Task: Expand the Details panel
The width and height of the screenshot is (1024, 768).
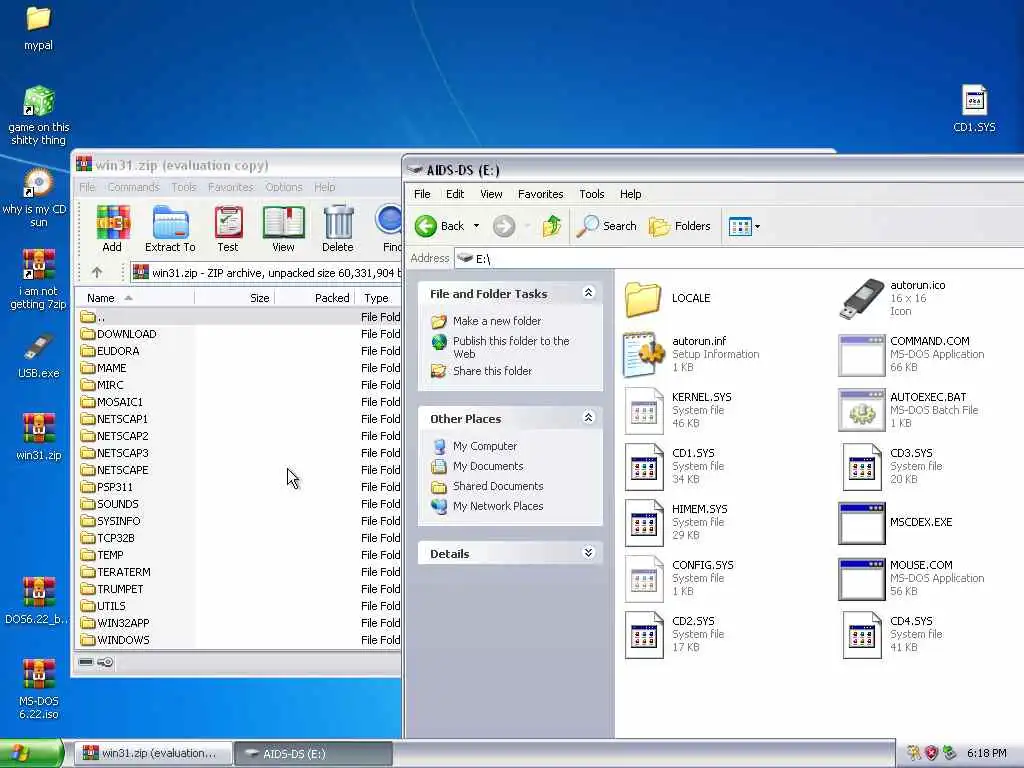Action: 588,552
